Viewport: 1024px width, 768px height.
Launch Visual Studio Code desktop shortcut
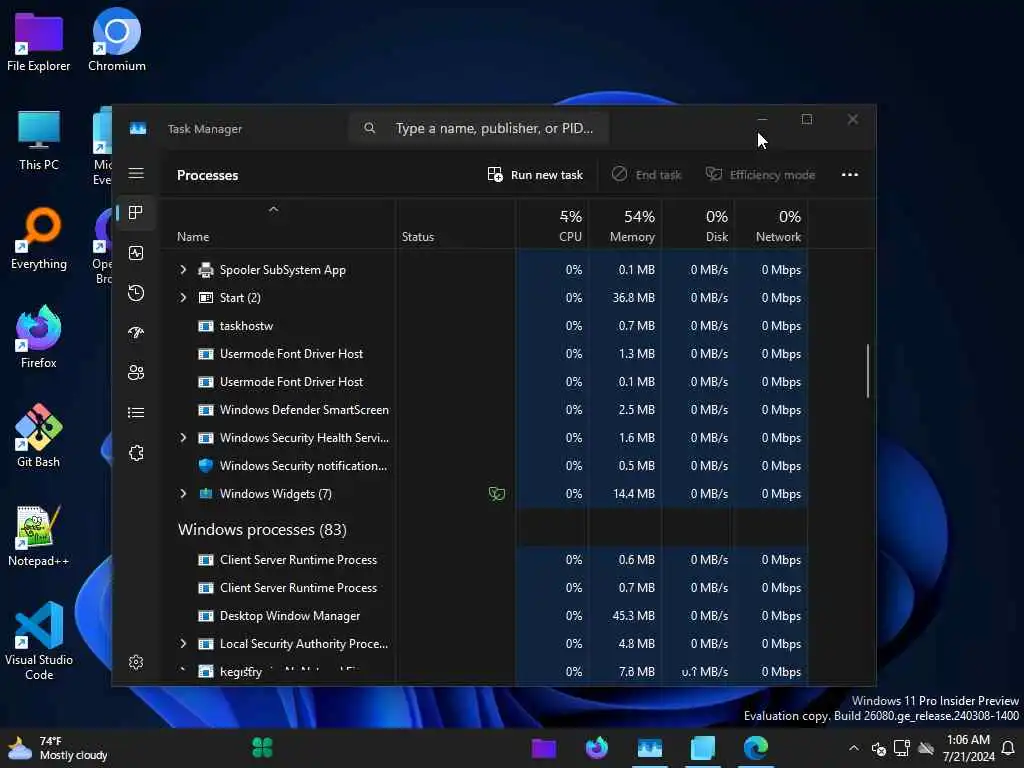point(39,641)
